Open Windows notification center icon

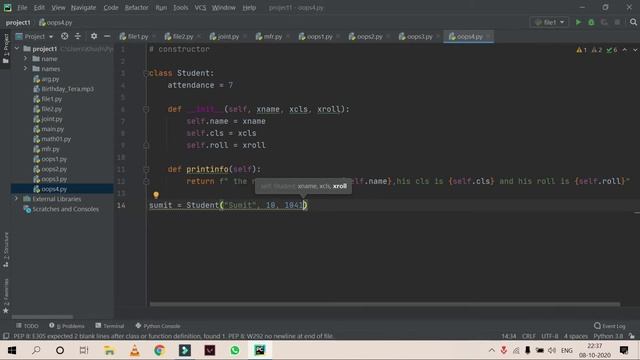(624, 350)
